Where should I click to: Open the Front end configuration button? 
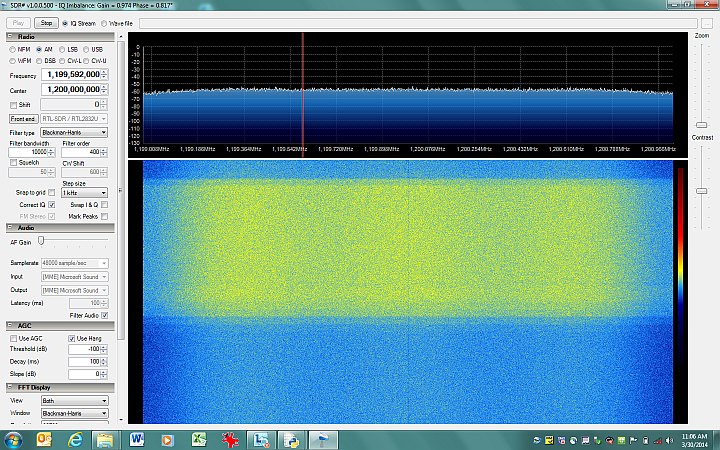24,118
